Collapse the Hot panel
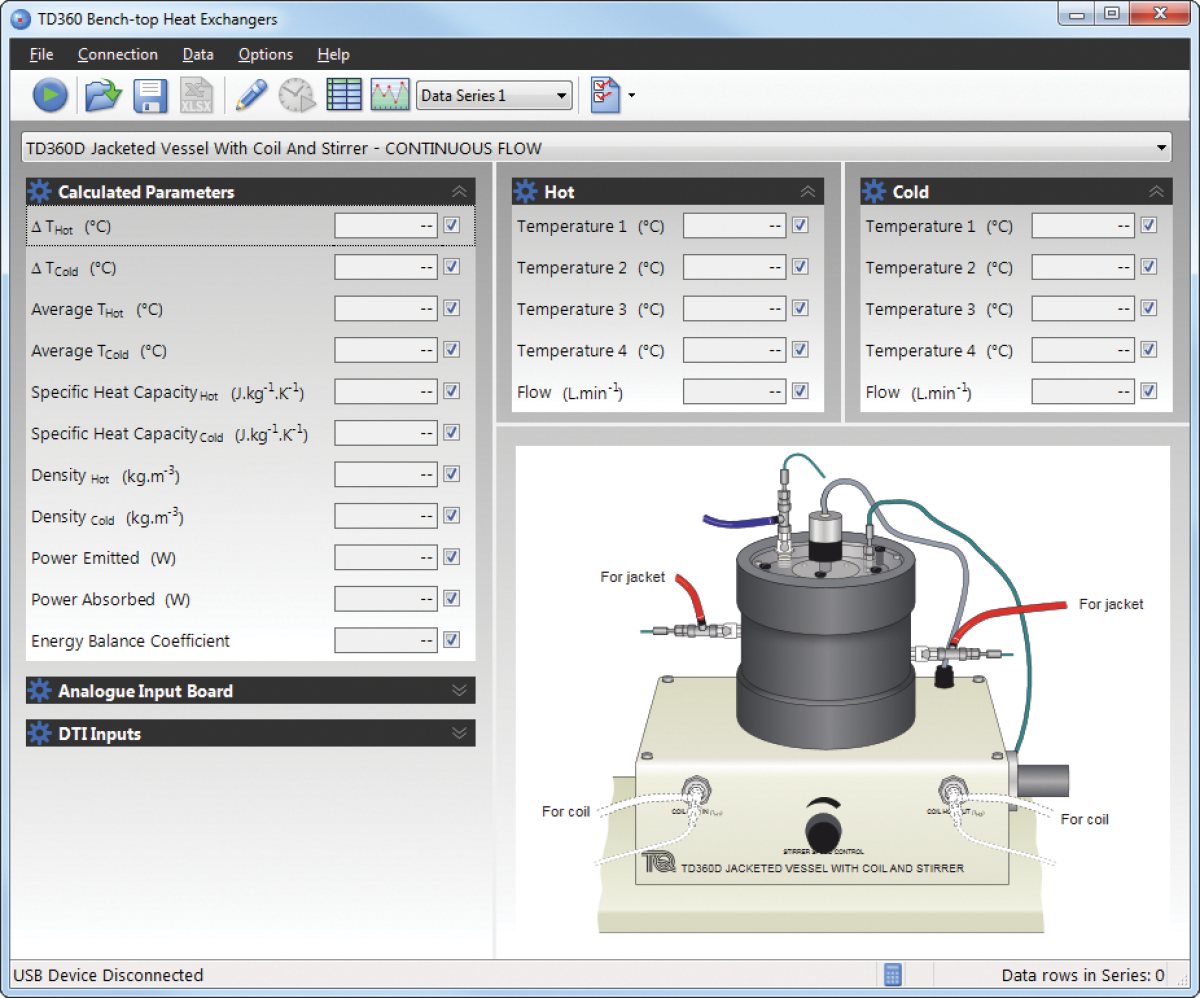1200x998 pixels. [808, 192]
